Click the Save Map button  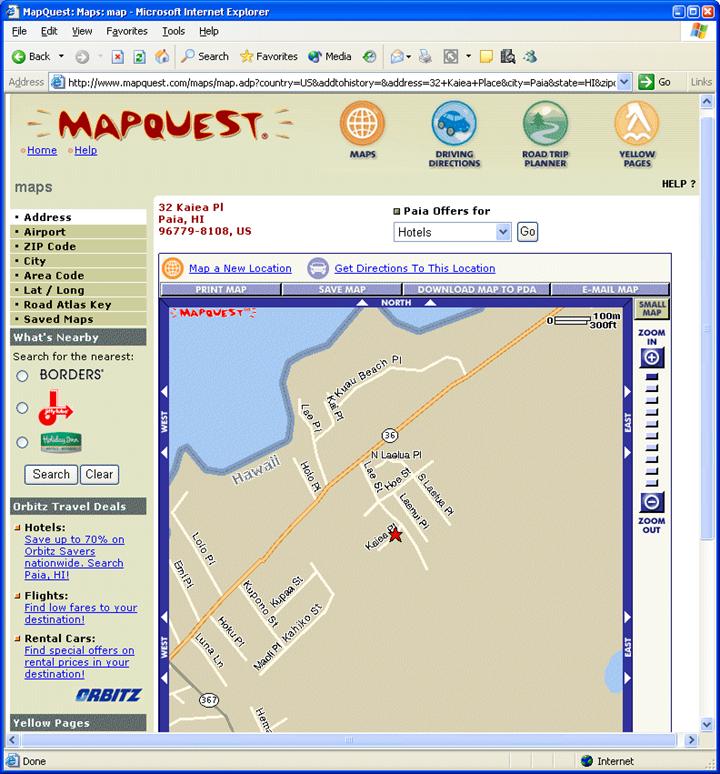[342, 289]
